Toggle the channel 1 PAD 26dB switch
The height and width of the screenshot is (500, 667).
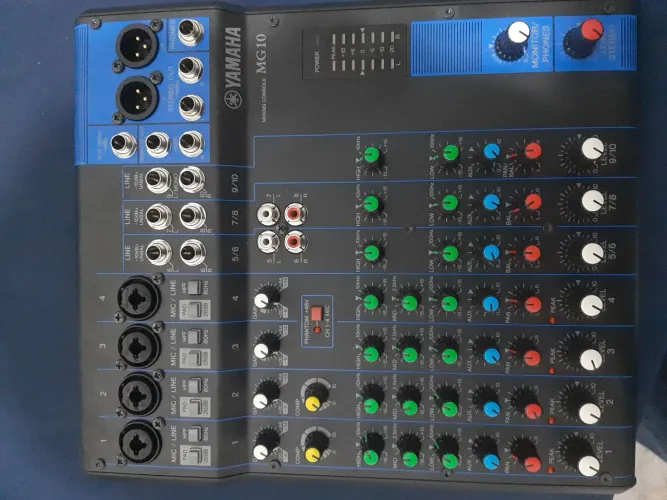195,455
